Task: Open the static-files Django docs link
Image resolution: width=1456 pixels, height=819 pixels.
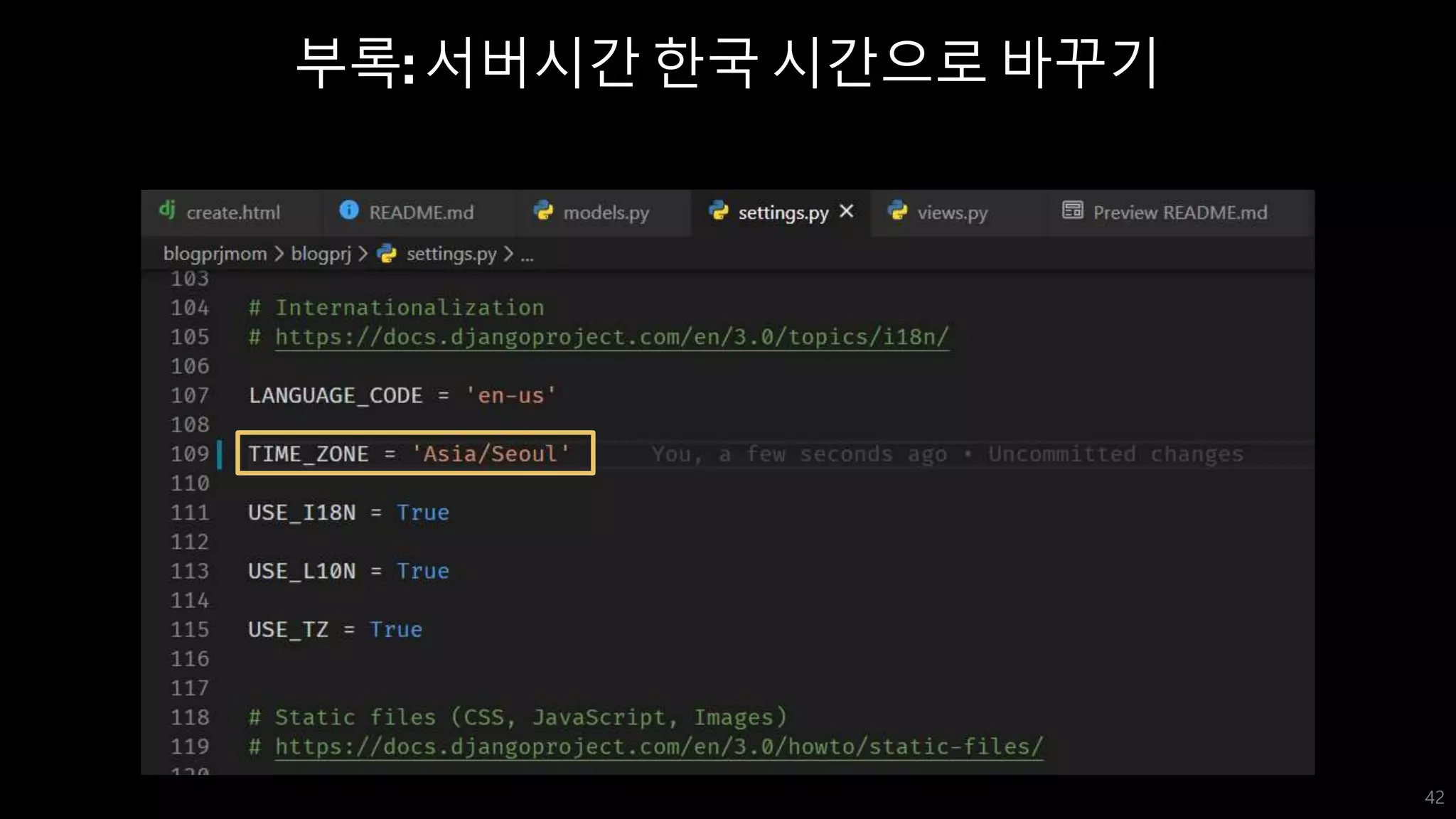Action: point(659,746)
